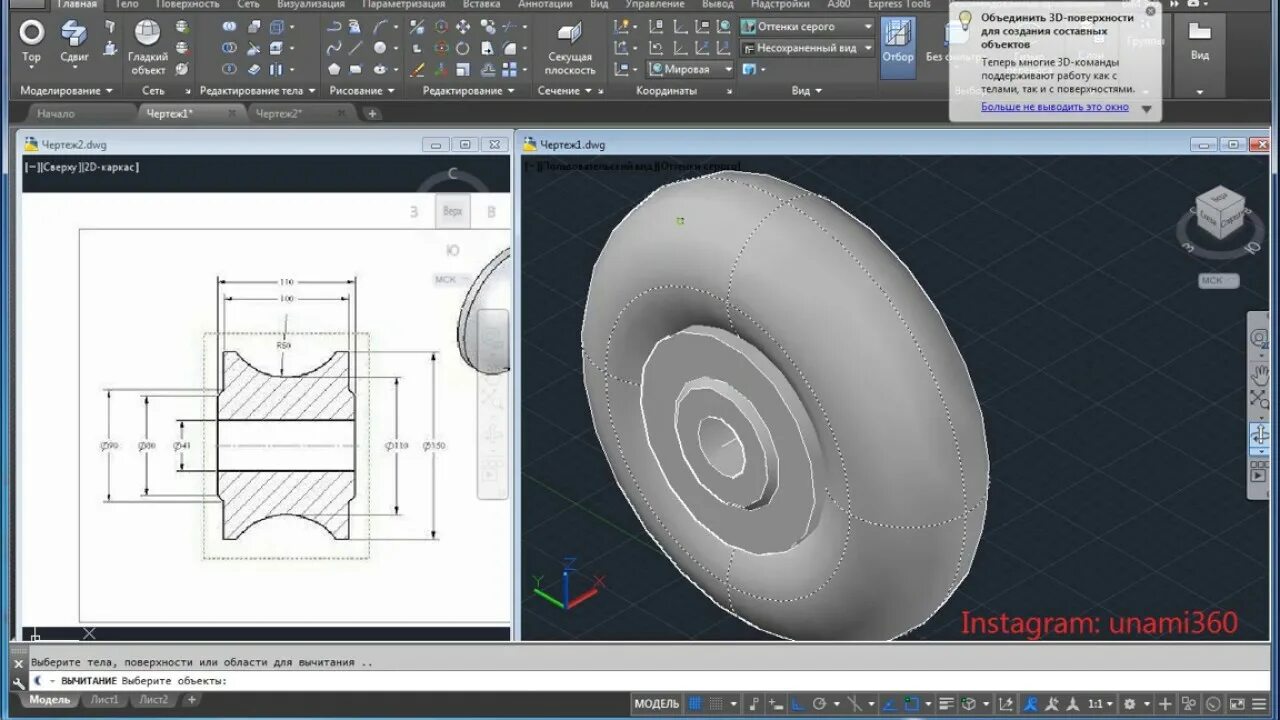This screenshot has height=720, width=1280.
Task: Toggle lineweight display in status bar
Action: pos(946,704)
